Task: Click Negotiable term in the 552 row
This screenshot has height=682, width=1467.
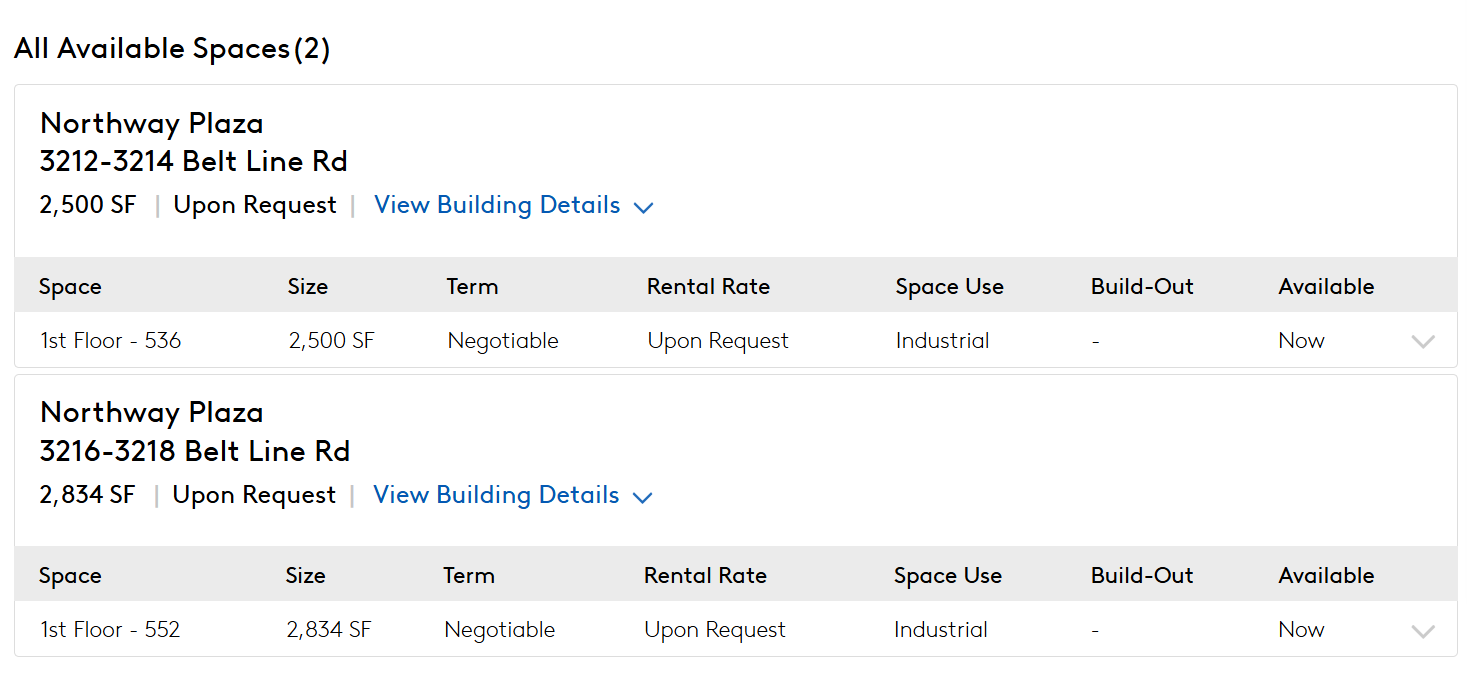Action: coord(500,629)
